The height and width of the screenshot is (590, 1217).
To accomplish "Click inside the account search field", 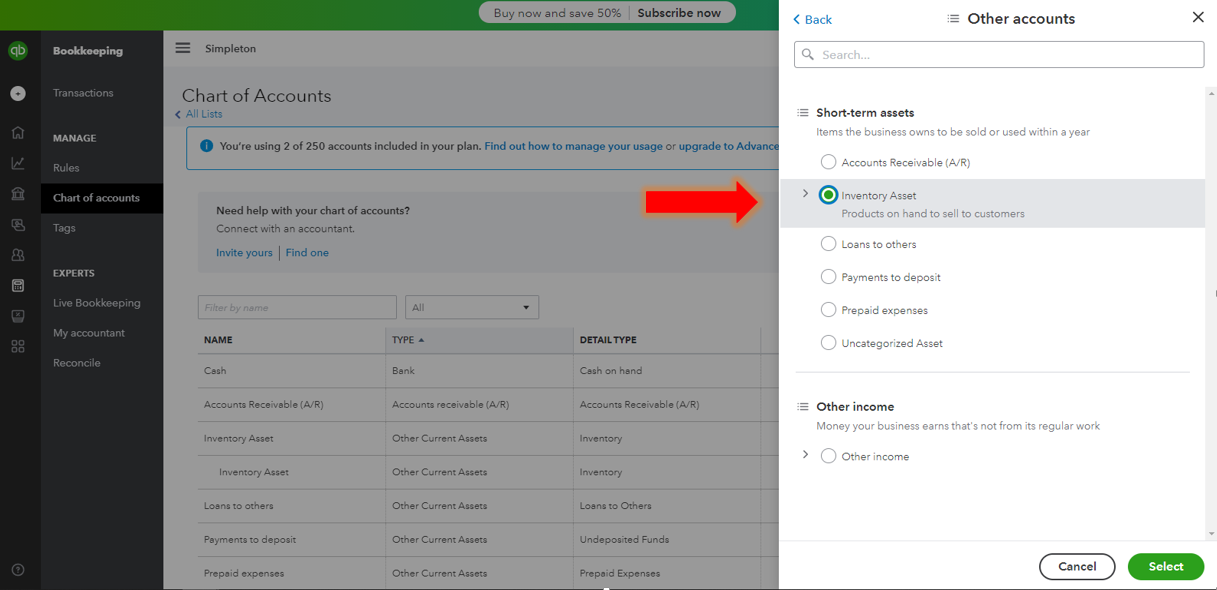I will coord(998,54).
